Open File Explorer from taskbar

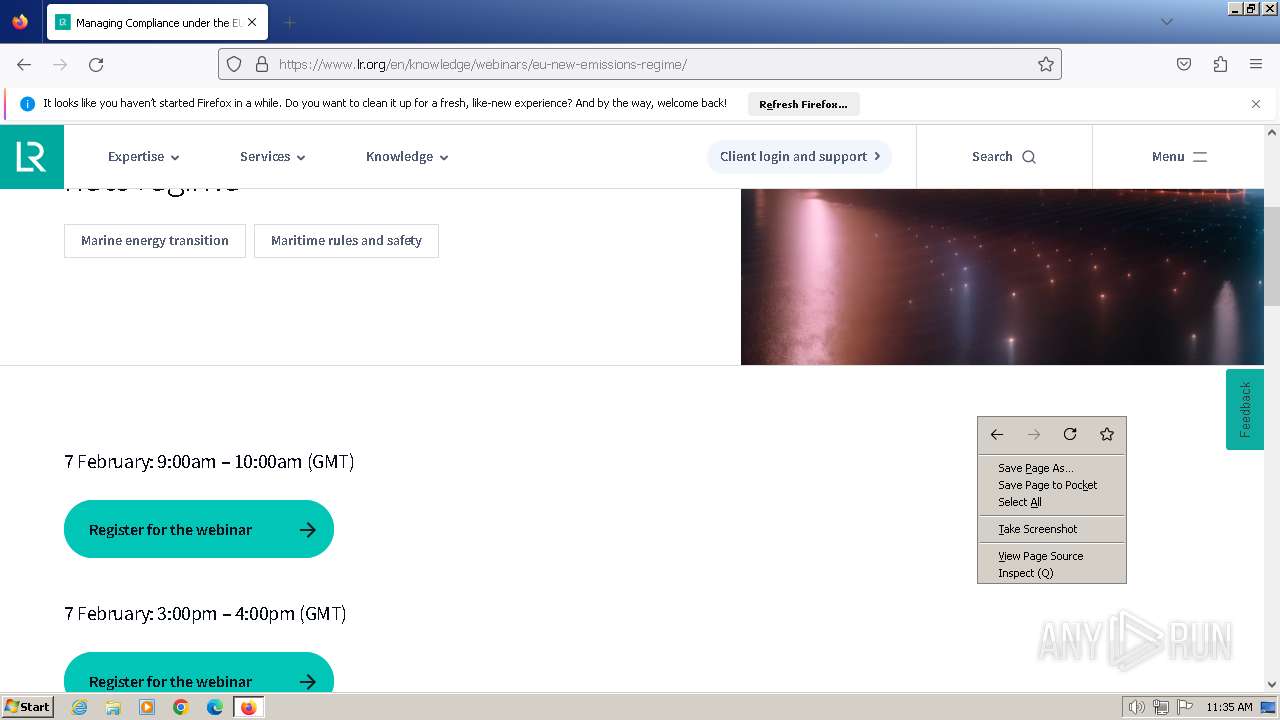point(113,707)
